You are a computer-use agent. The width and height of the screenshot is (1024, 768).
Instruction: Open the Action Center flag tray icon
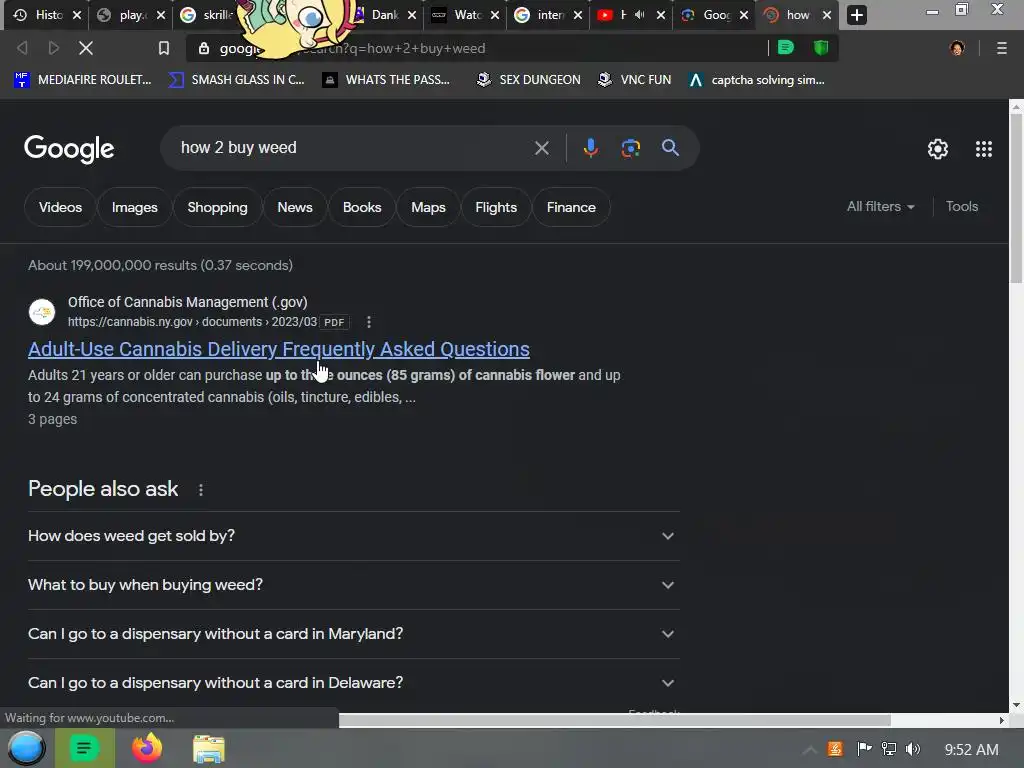(x=864, y=749)
